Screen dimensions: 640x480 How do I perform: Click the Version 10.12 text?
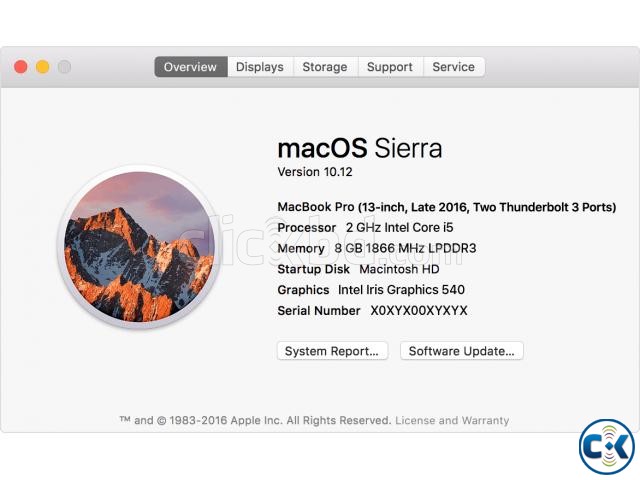pos(315,172)
